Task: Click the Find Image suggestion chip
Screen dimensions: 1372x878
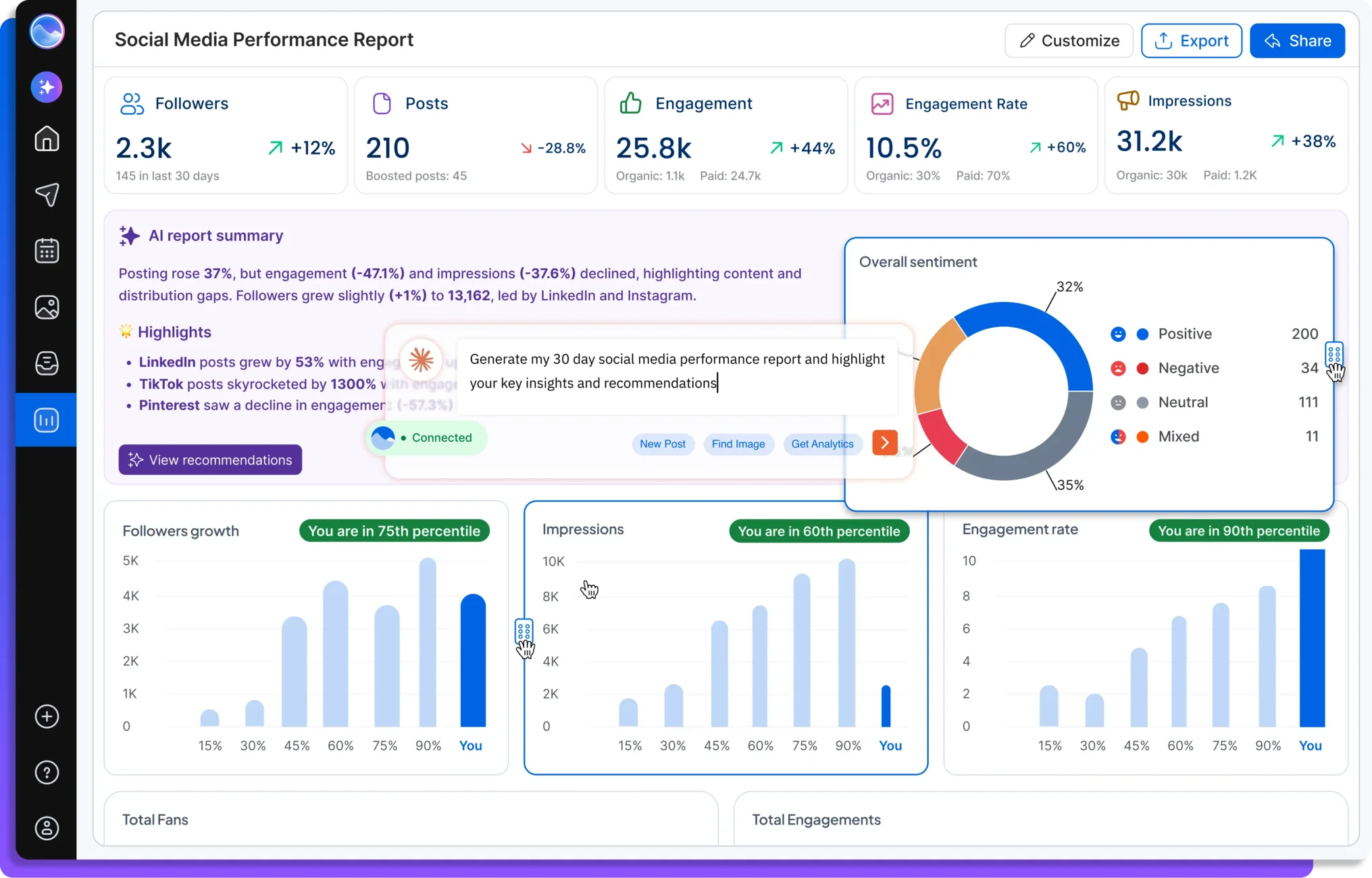Action: point(738,444)
